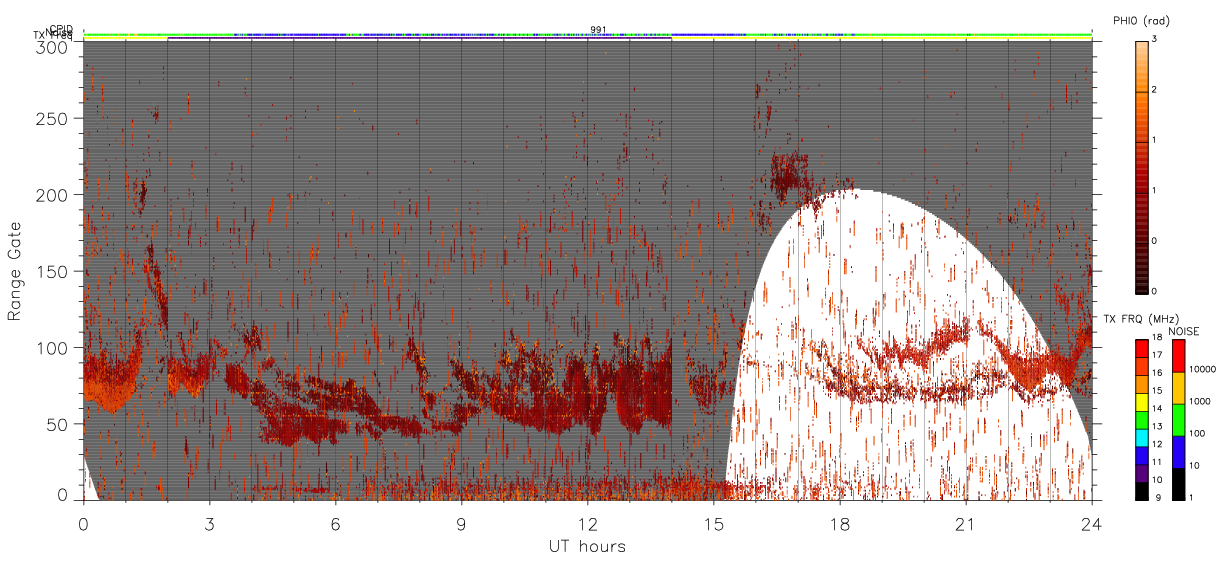The image size is (1228, 567).
Task: Click the 'Range Gate' y-axis label
Action: [x=15, y=270]
